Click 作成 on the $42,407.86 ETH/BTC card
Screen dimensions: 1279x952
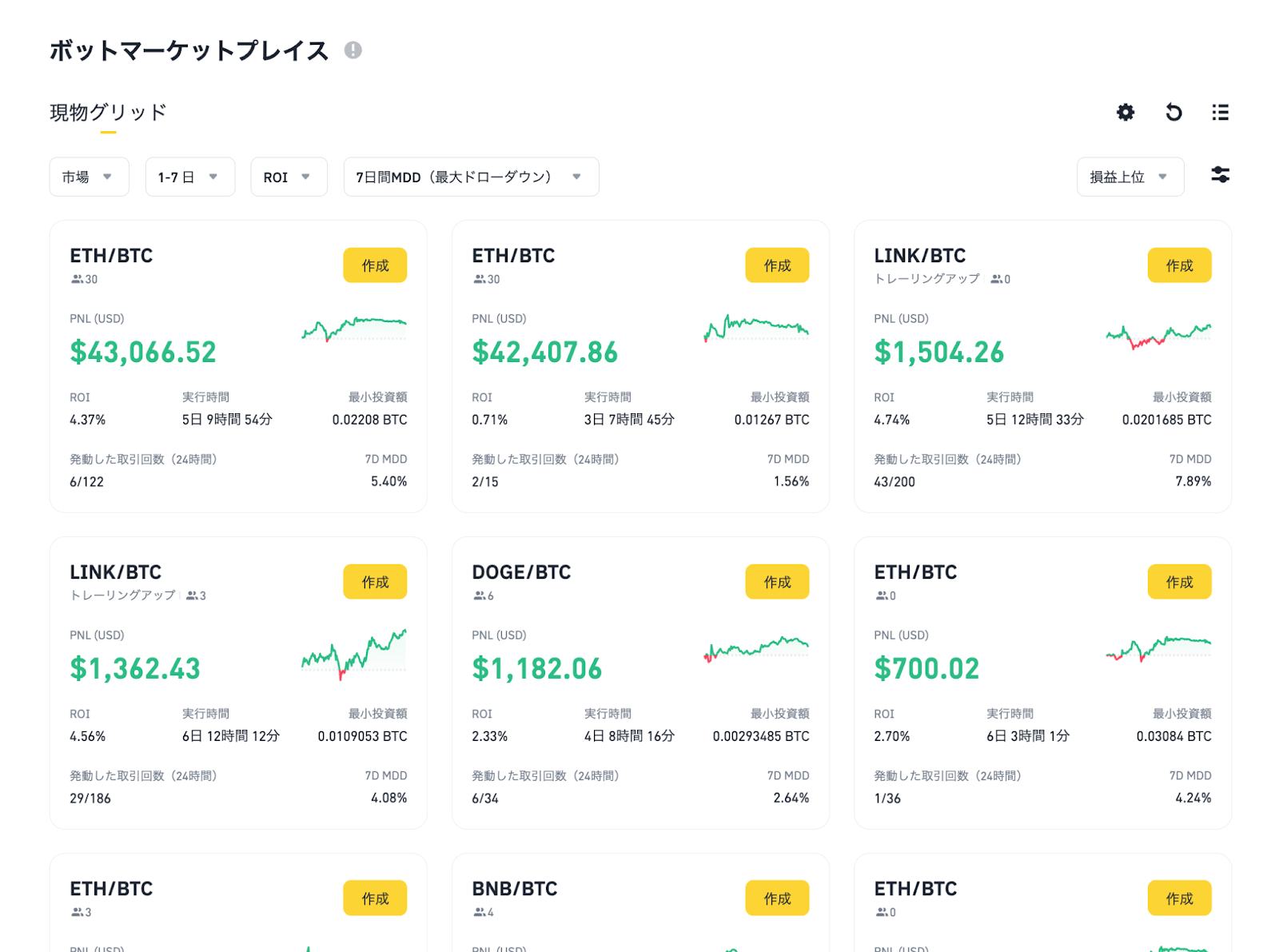777,265
